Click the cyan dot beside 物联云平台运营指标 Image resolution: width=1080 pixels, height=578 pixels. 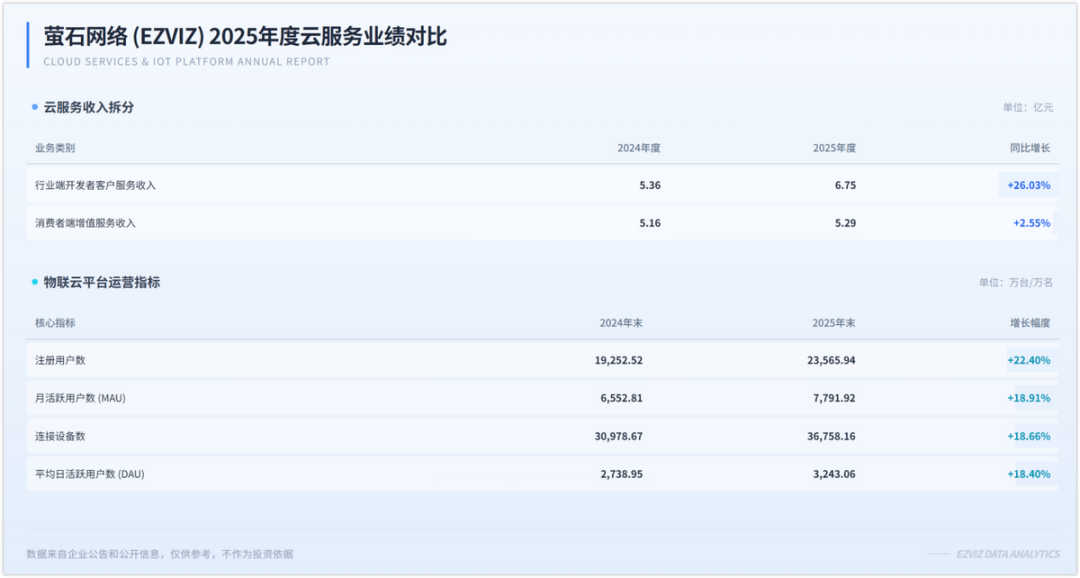tap(34, 282)
